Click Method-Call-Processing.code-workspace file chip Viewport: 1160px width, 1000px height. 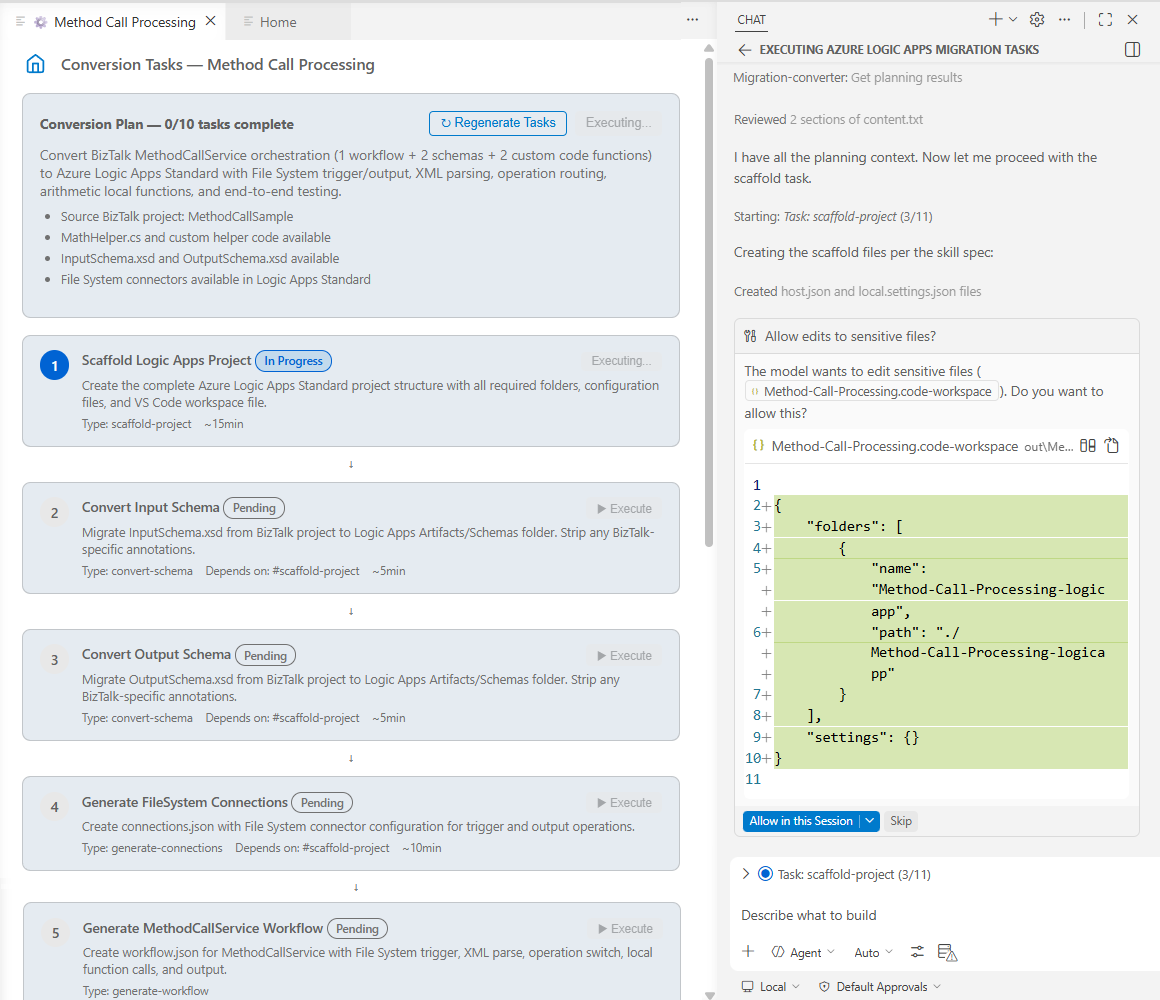[x=871, y=391]
